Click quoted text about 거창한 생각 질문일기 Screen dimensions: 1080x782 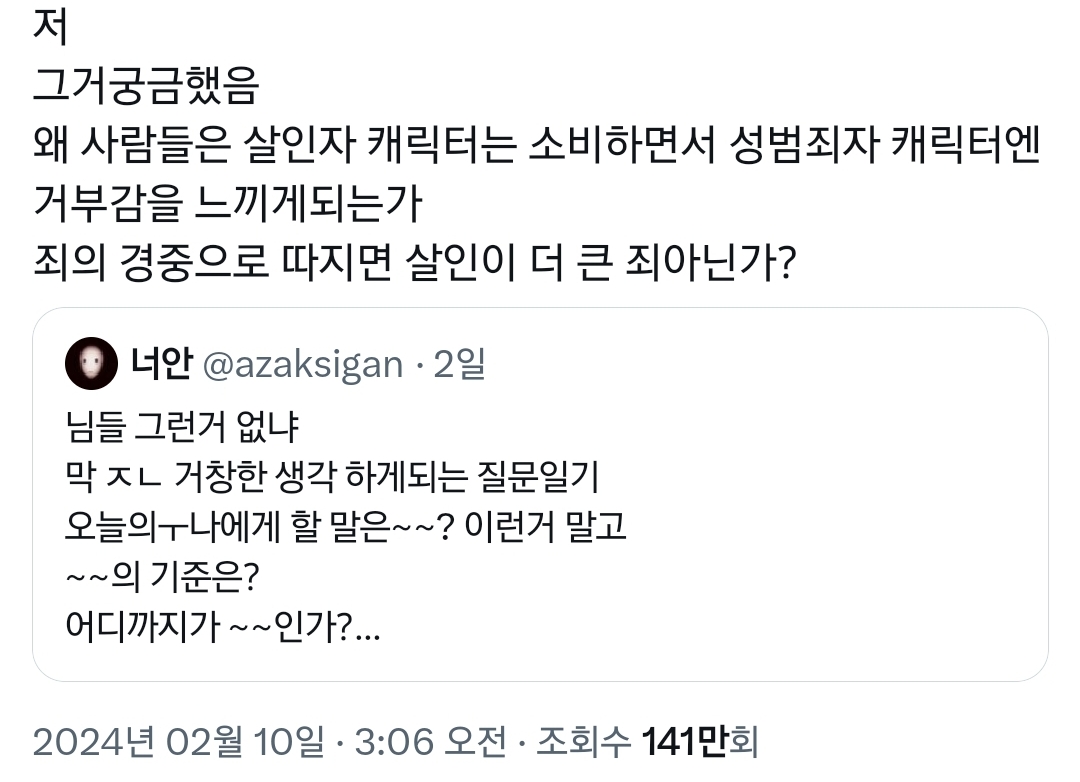[x=330, y=479]
